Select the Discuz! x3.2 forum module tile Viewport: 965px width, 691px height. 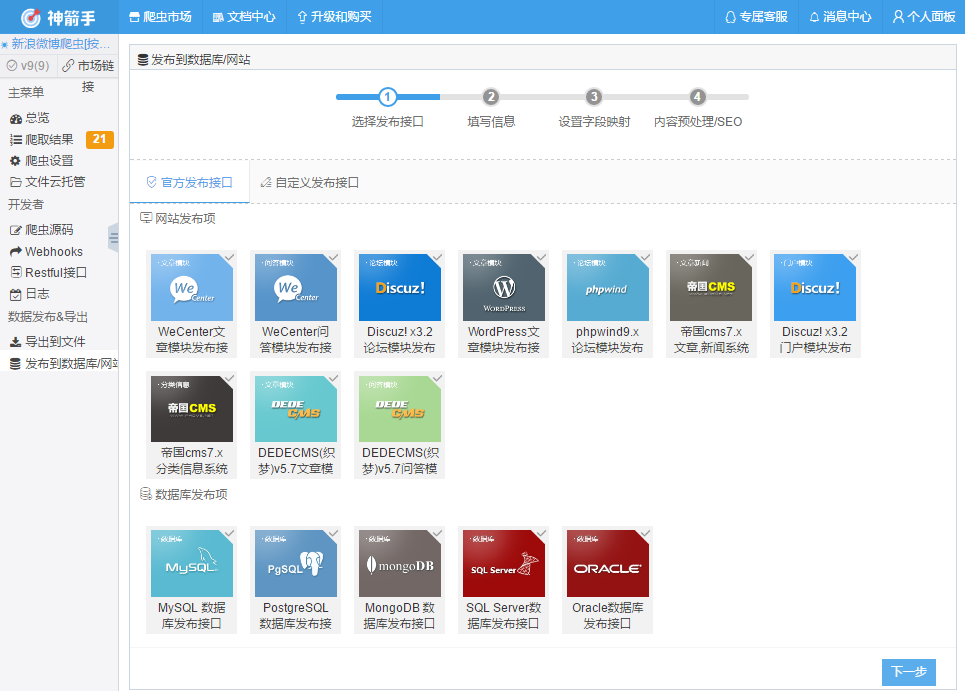(x=400, y=288)
